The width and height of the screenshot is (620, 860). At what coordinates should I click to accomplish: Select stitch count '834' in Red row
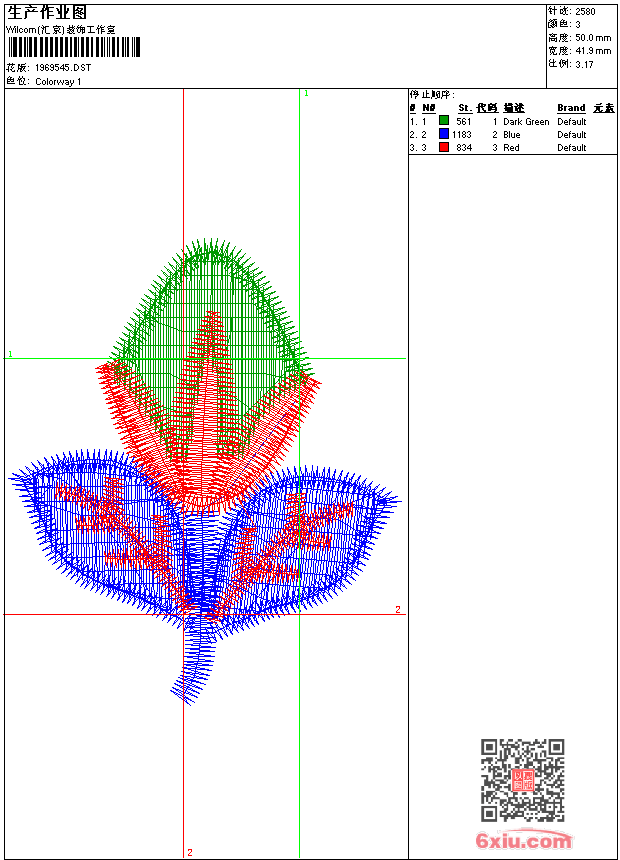pyautogui.click(x=464, y=148)
